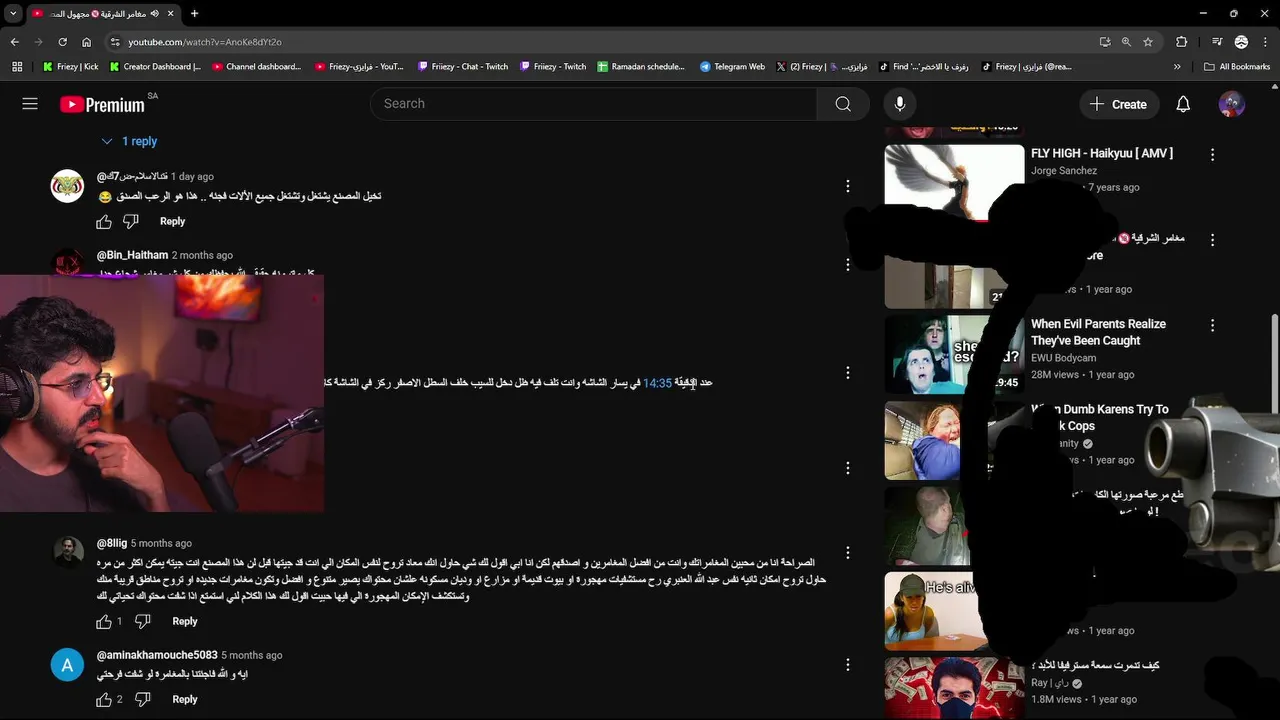
Task: Click the Create button
Action: (x=1119, y=104)
